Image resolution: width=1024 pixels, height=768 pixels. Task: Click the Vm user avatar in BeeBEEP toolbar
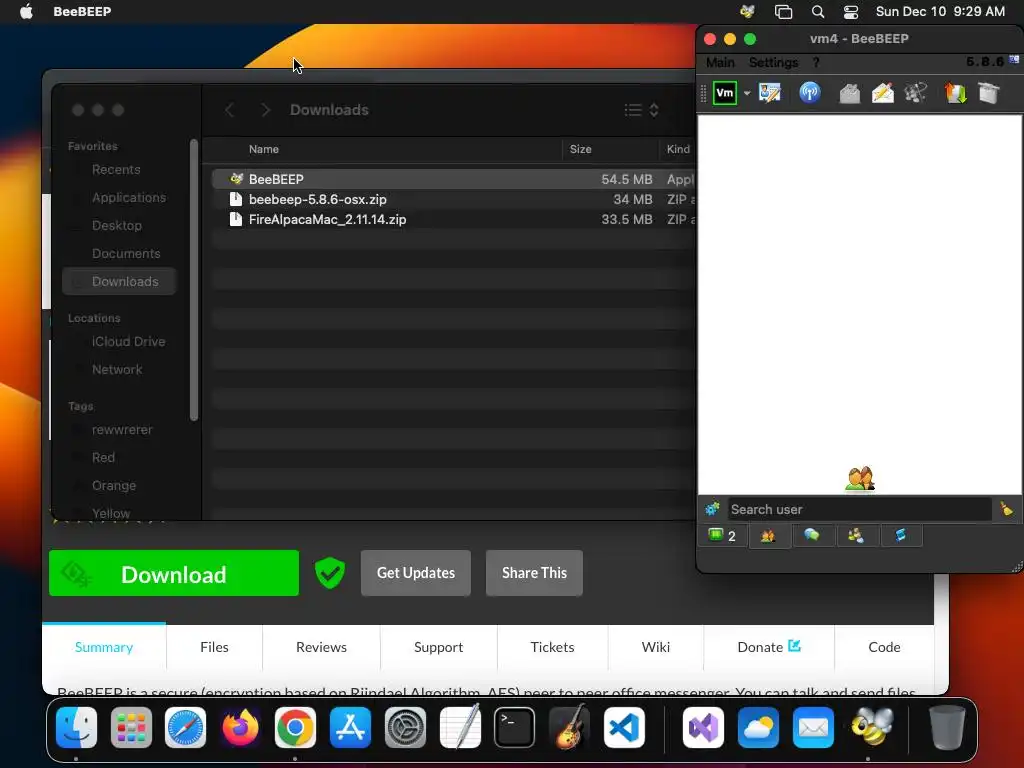click(724, 93)
